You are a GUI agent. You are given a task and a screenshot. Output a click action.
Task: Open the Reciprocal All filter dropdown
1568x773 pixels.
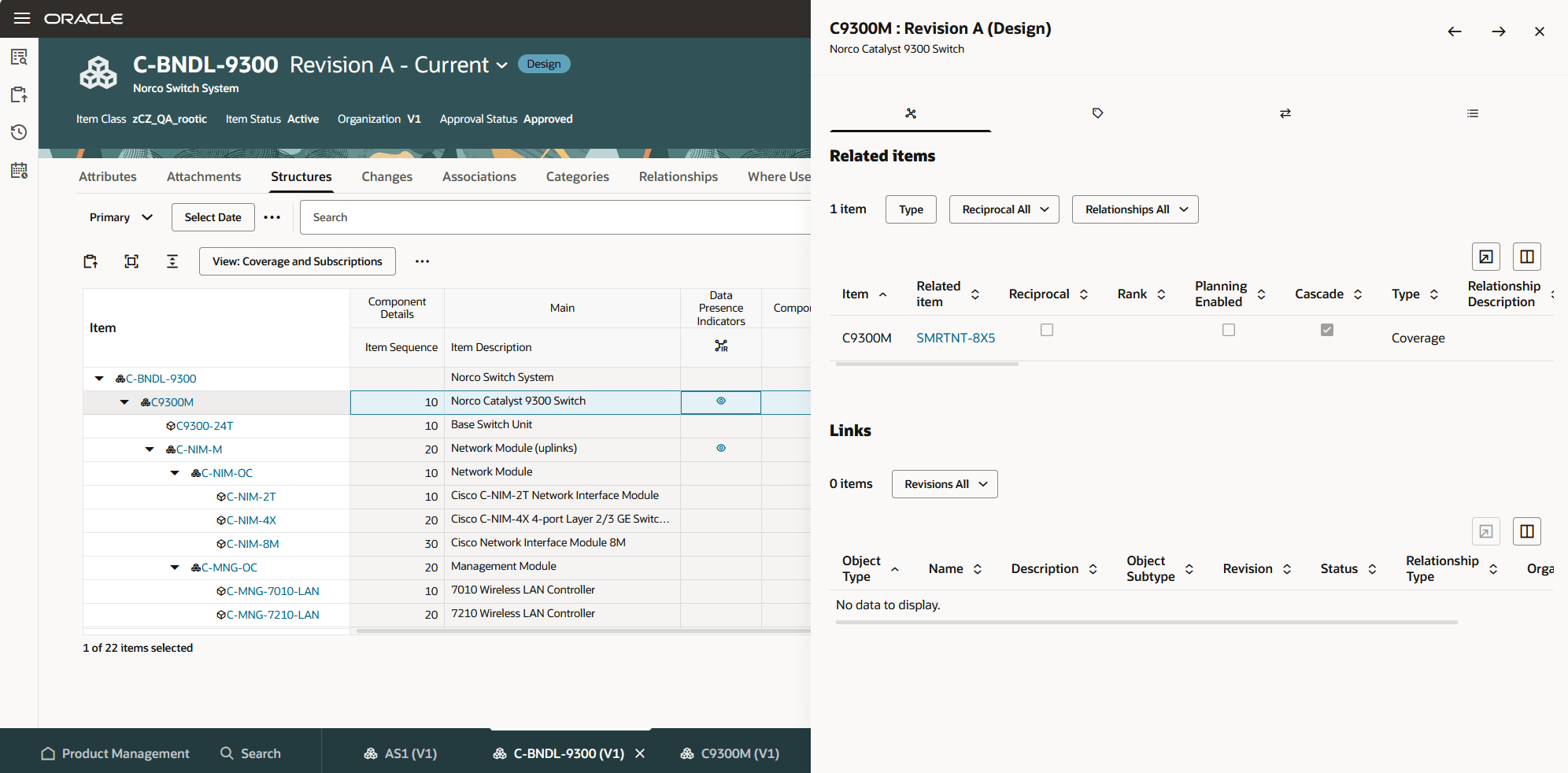click(1004, 209)
